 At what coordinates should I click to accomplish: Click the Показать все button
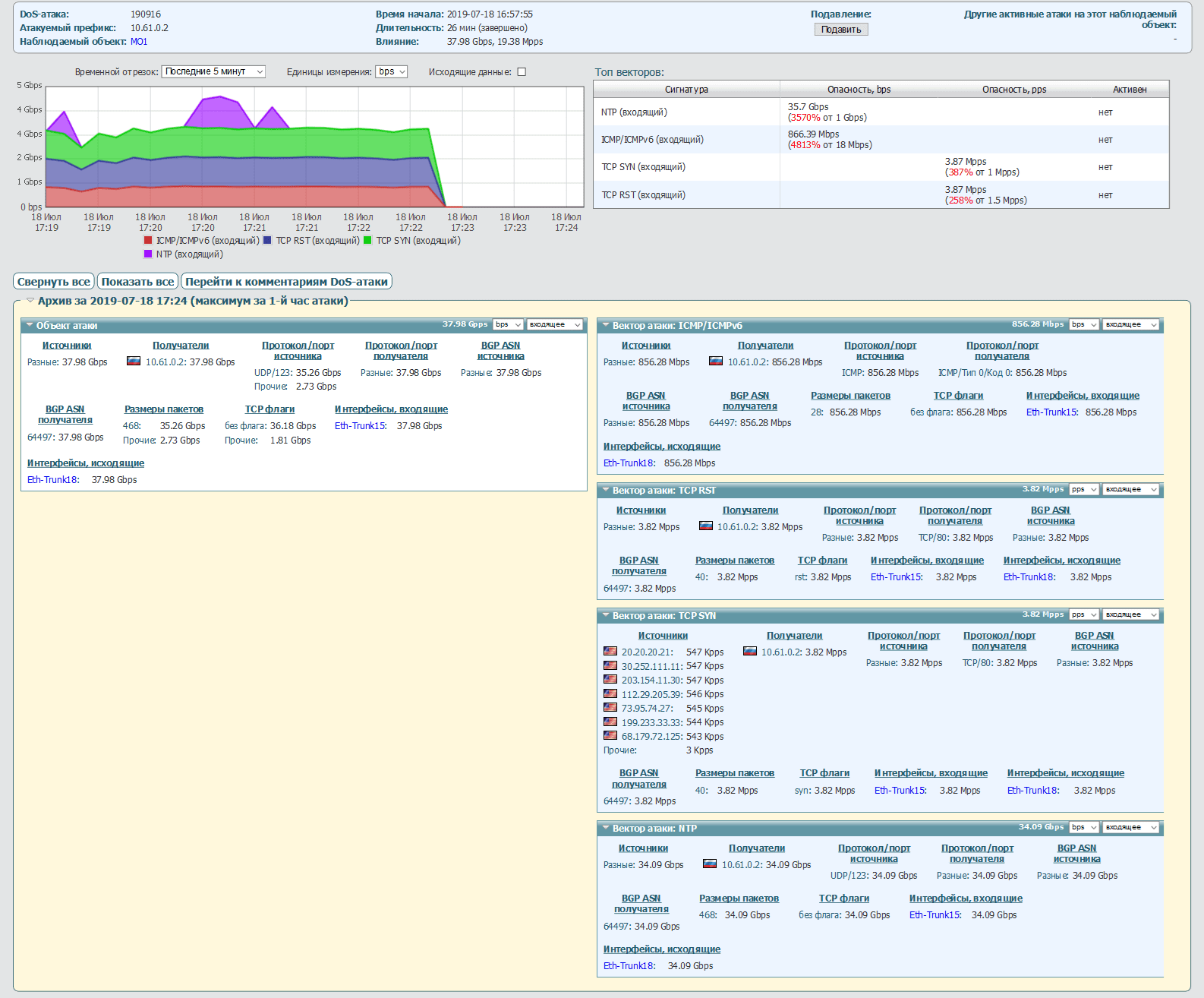tap(137, 282)
